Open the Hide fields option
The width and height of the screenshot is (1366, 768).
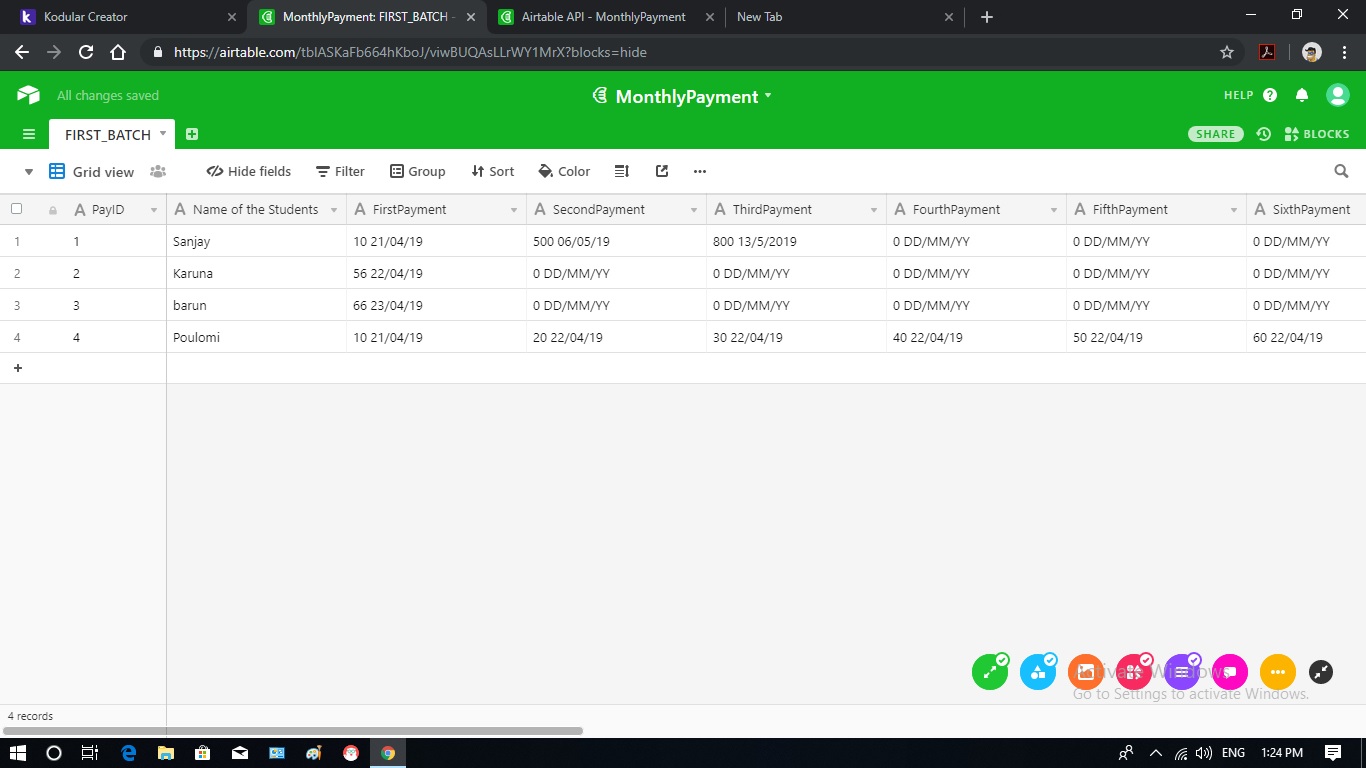click(x=249, y=171)
